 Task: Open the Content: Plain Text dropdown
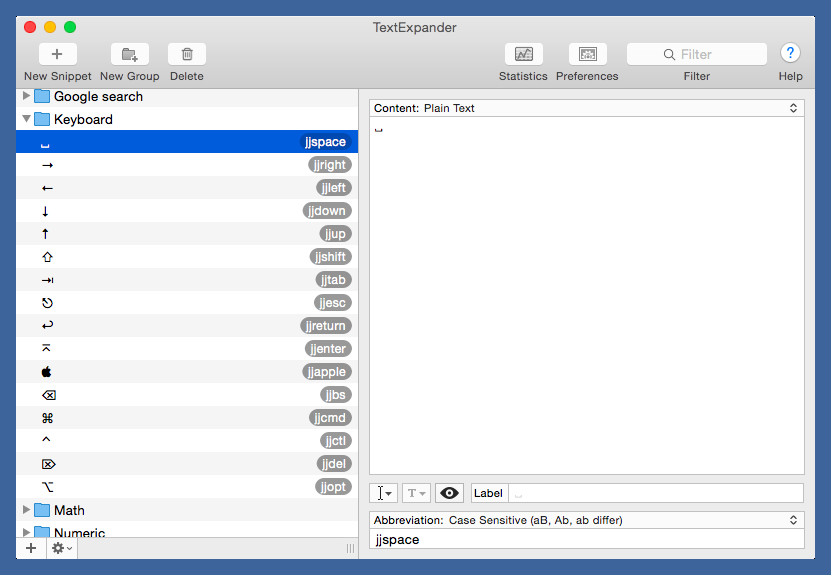pos(586,108)
